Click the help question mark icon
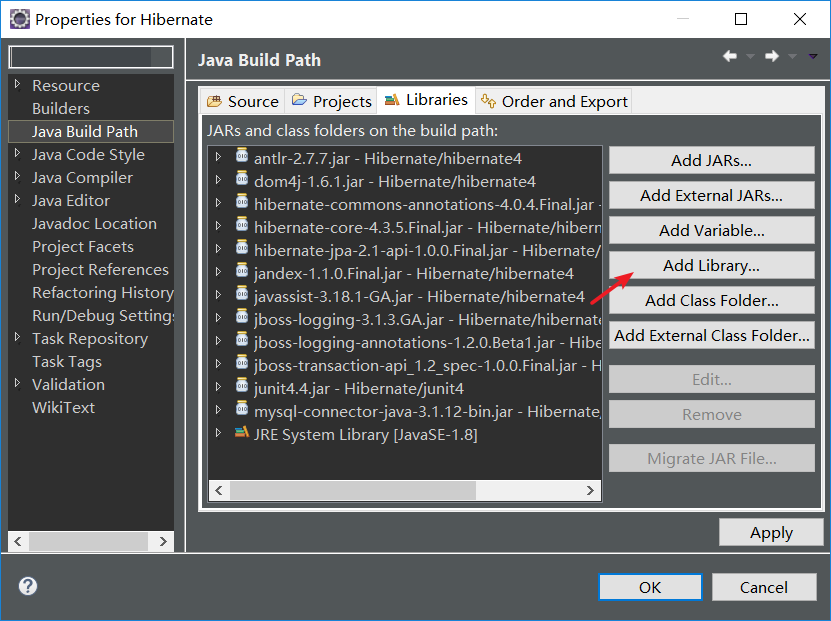 point(26,586)
